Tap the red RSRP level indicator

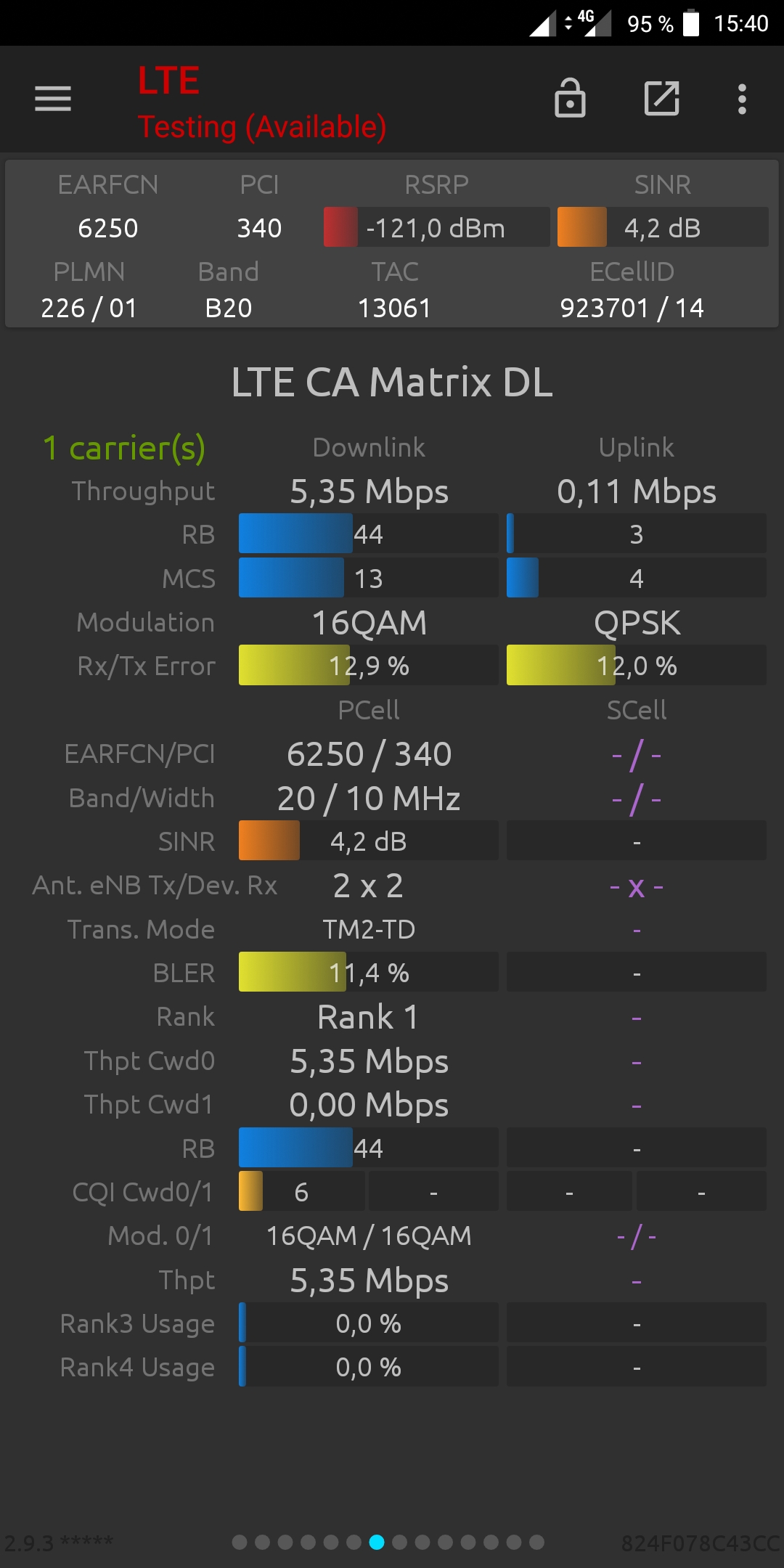click(340, 227)
